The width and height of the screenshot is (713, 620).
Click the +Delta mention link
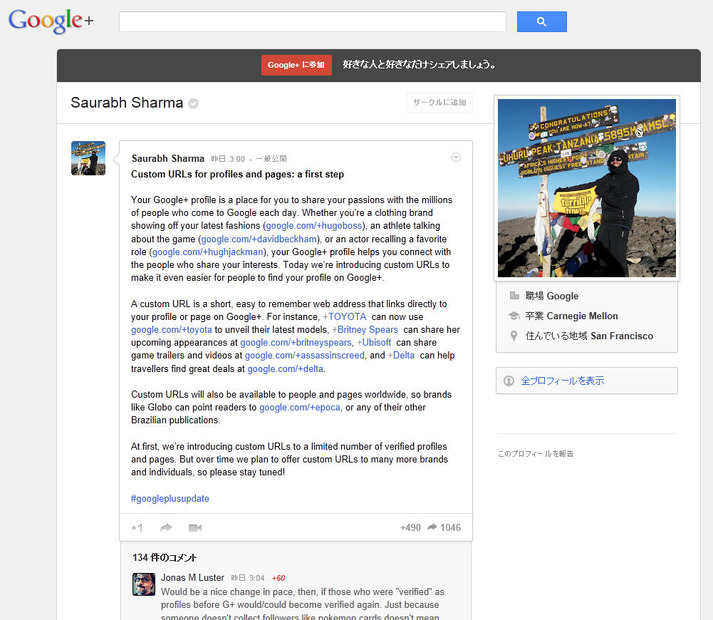click(401, 355)
